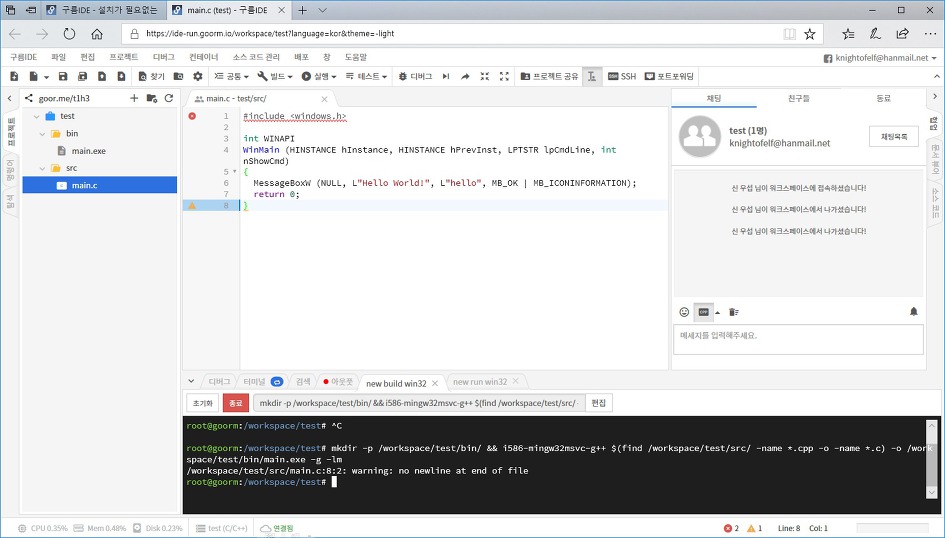Click the 채팅목록 chat list button
This screenshot has height=538, width=945.
[894, 137]
